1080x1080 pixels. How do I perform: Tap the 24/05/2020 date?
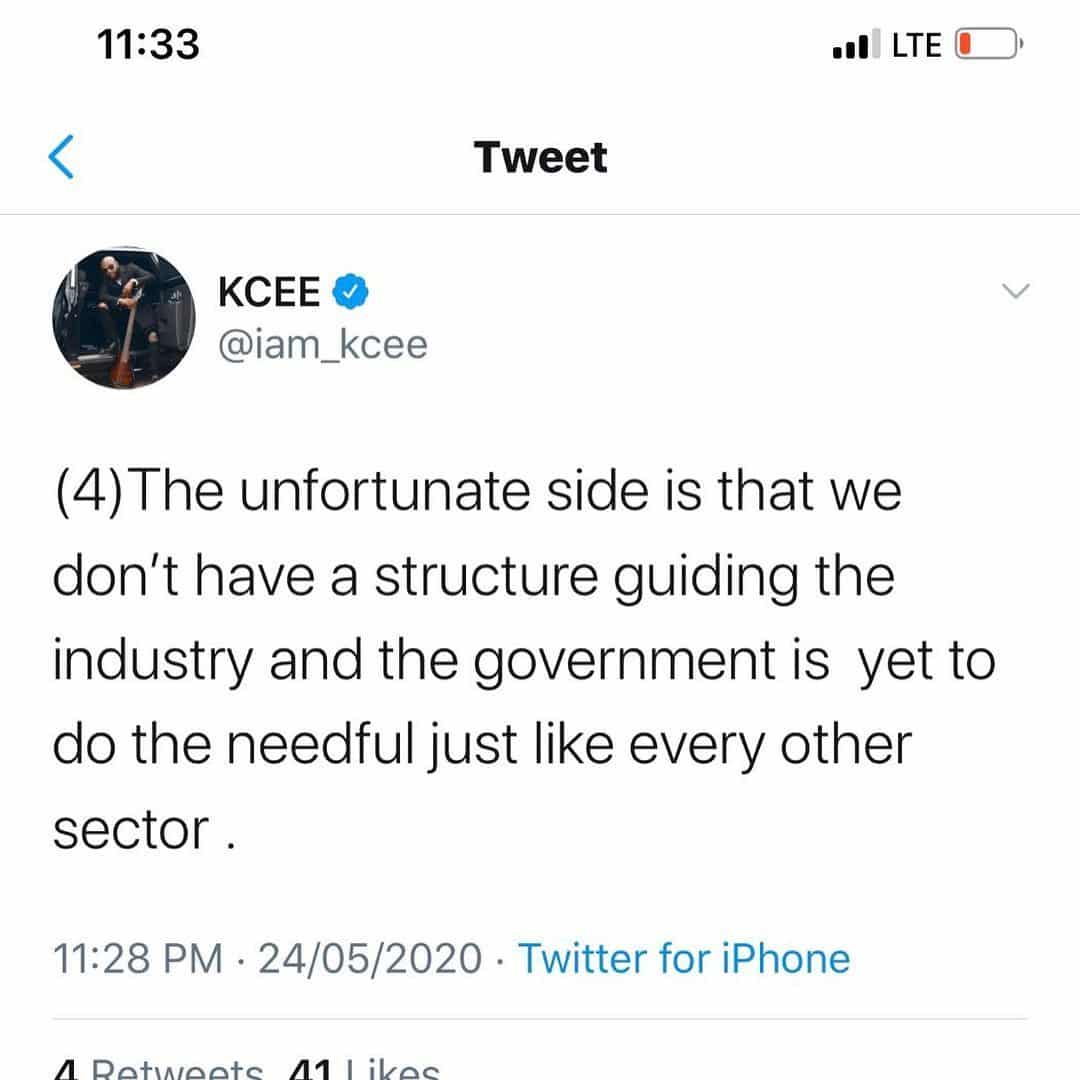[370, 958]
